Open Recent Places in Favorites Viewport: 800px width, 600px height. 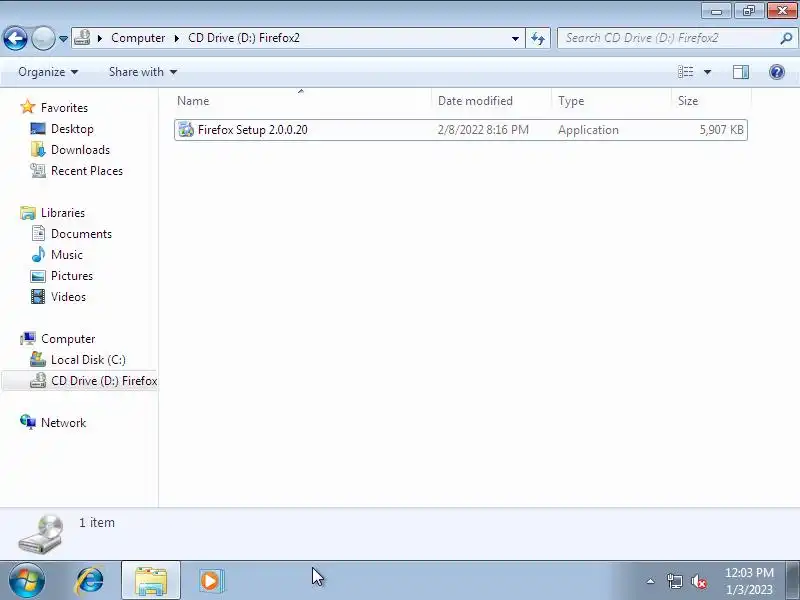[x=87, y=170]
